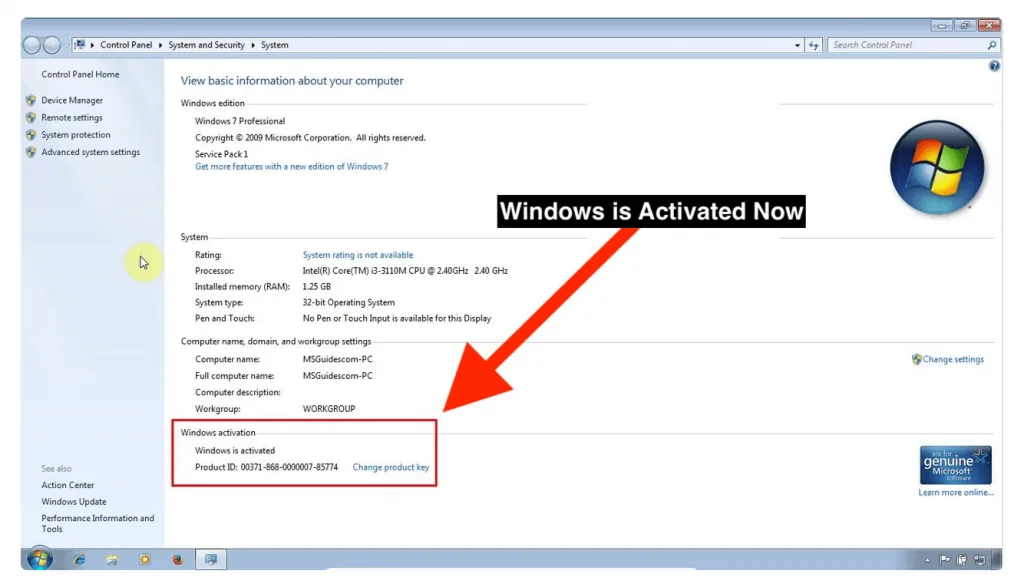This screenshot has width=1024, height=587.
Task: Open Windows Media Player from taskbar
Action: 145,560
